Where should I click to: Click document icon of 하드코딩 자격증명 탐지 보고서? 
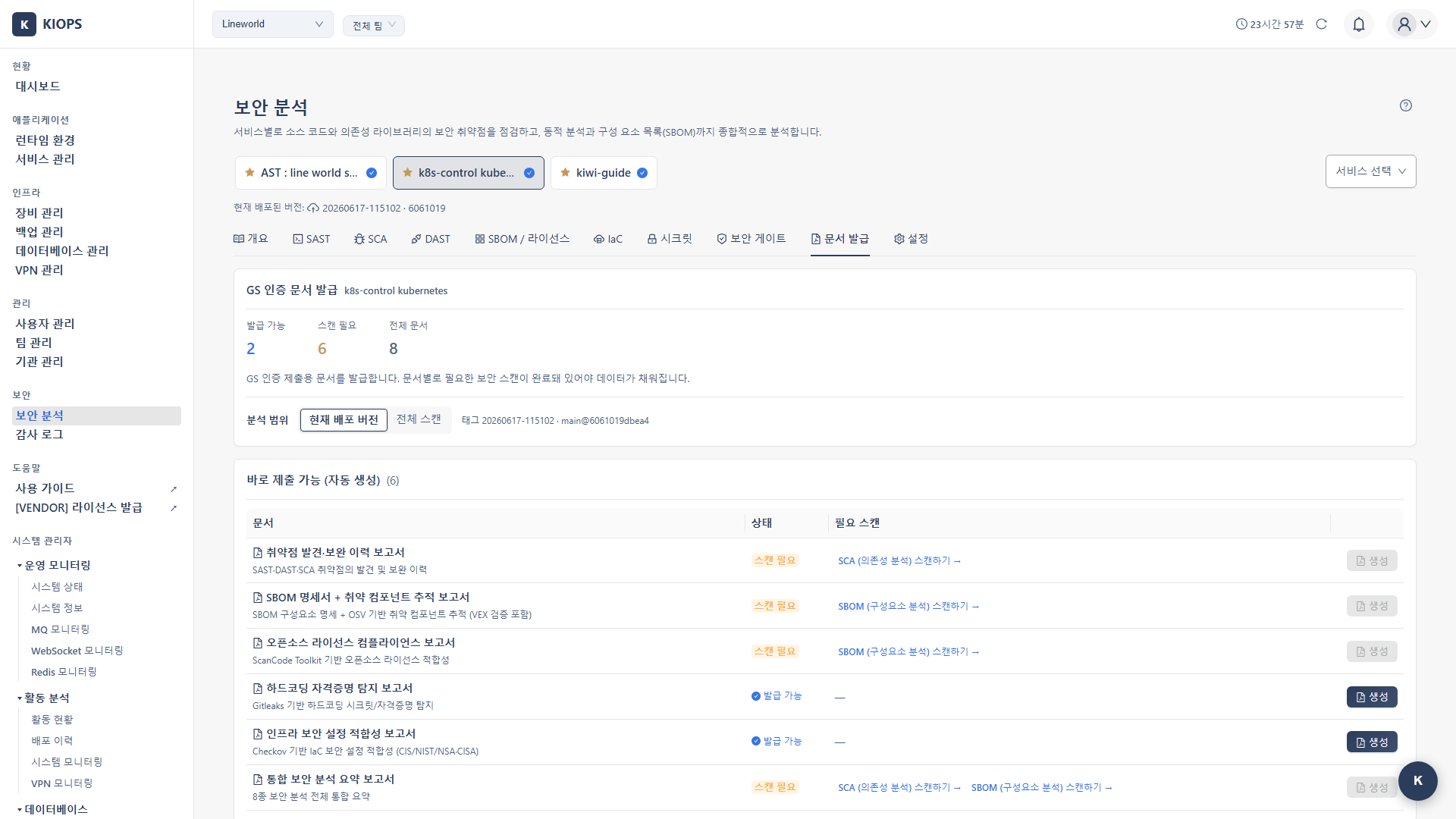[258, 689]
